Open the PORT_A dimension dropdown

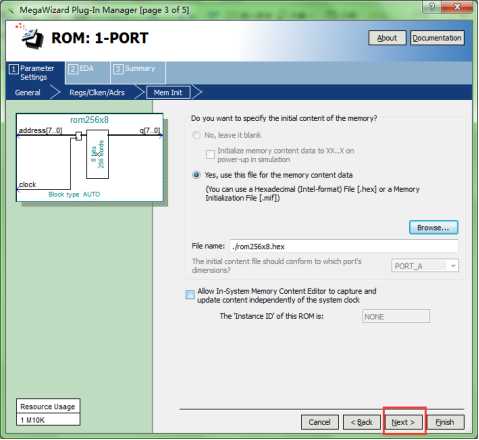(425, 266)
